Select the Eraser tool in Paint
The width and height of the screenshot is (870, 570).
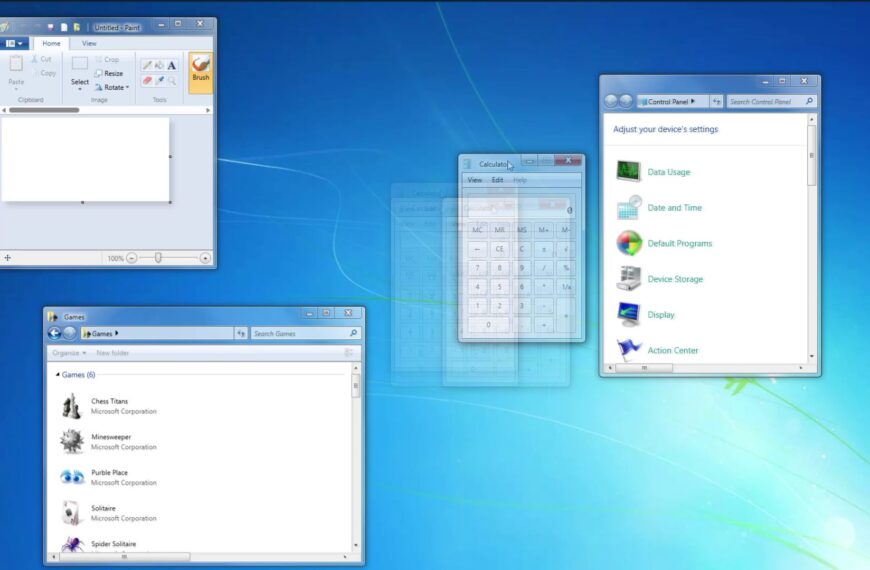(147, 80)
